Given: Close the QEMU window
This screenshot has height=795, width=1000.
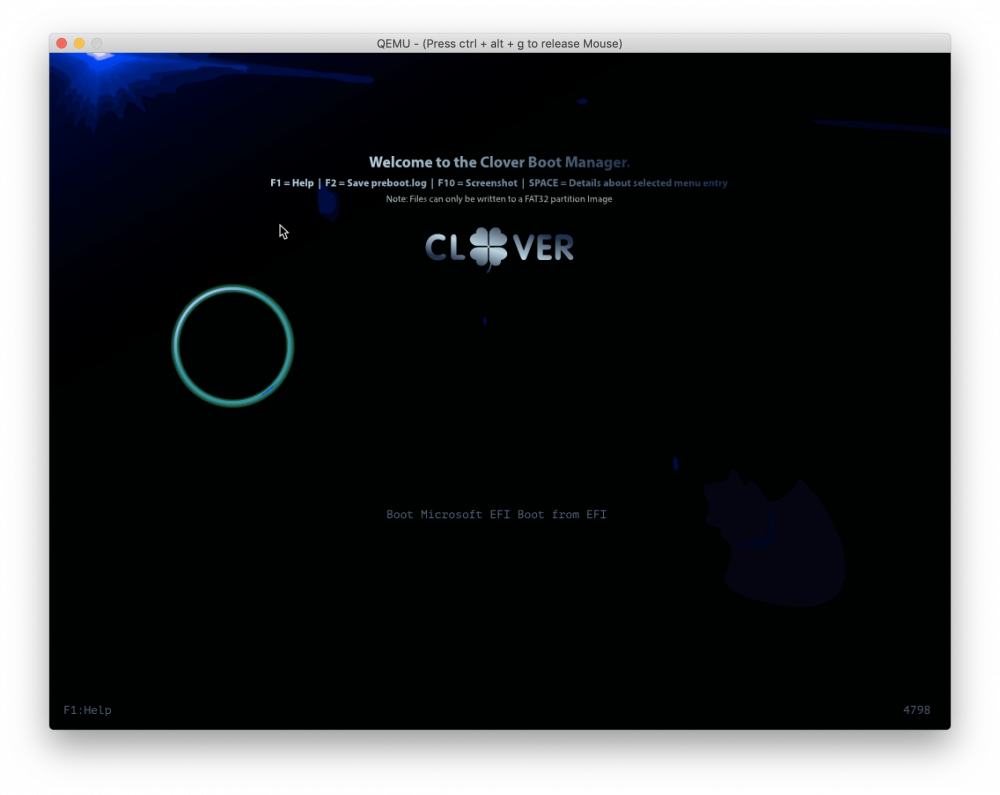Looking at the screenshot, I should click(x=62, y=43).
